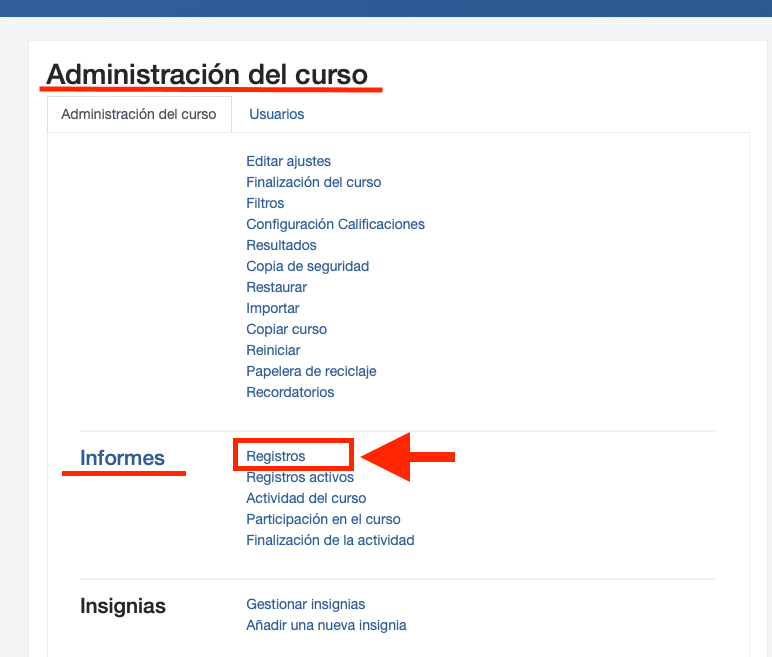Click the Reiniciar link
The width and height of the screenshot is (772, 657).
273,351
